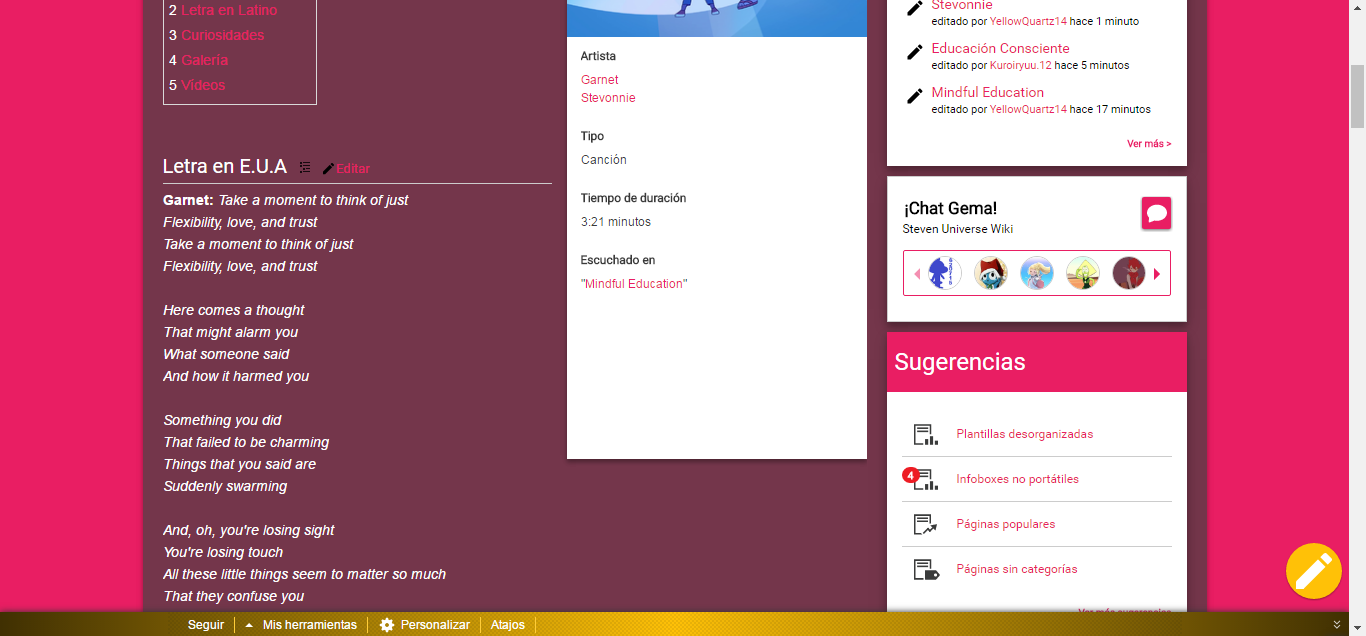Click the right arrow of the chat avatars
This screenshot has height=636, width=1366.
click(1157, 274)
